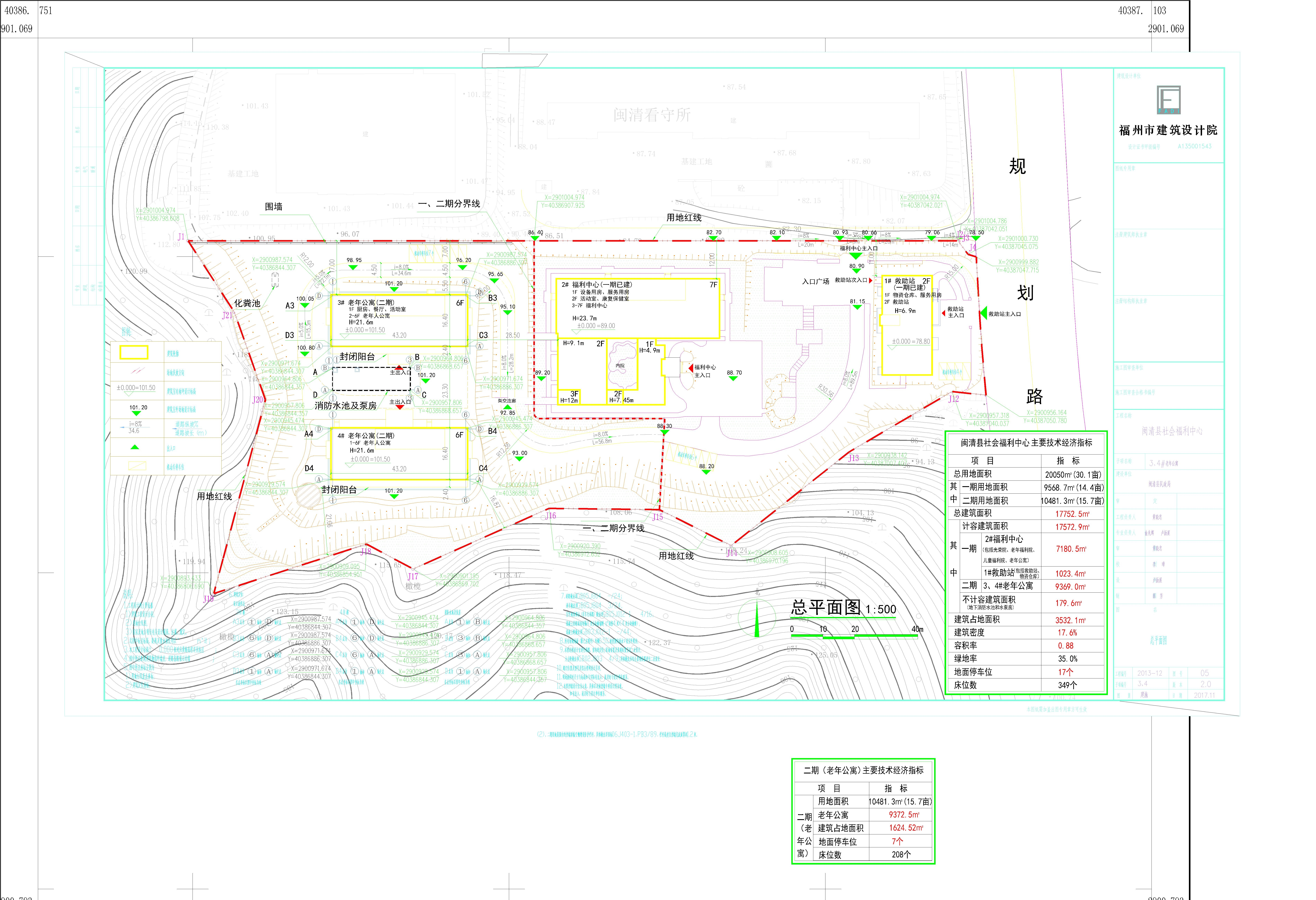Select the 消防水池及泵房 label

click(x=345, y=406)
